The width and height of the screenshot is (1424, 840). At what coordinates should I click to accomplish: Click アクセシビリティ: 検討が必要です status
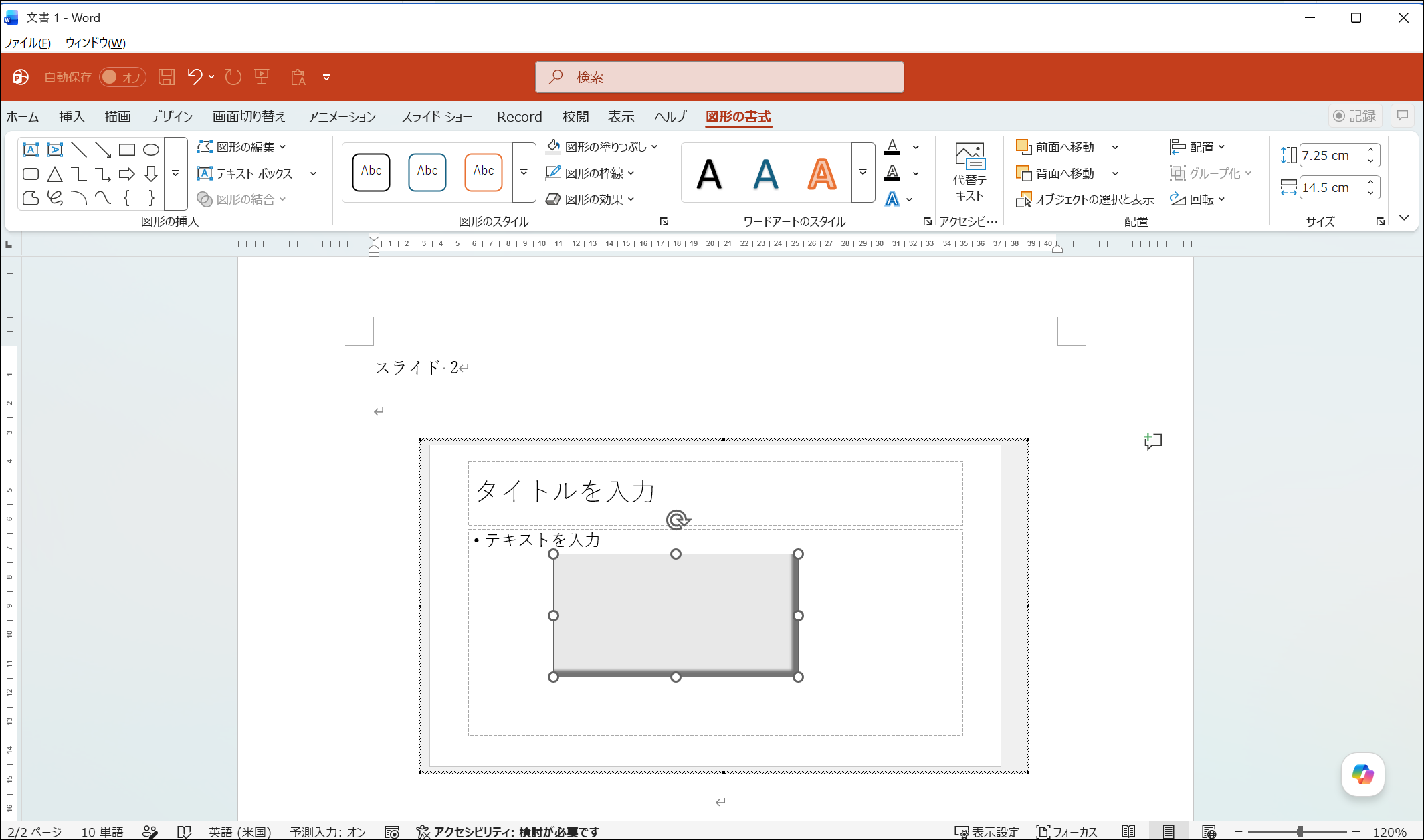pyautogui.click(x=508, y=832)
